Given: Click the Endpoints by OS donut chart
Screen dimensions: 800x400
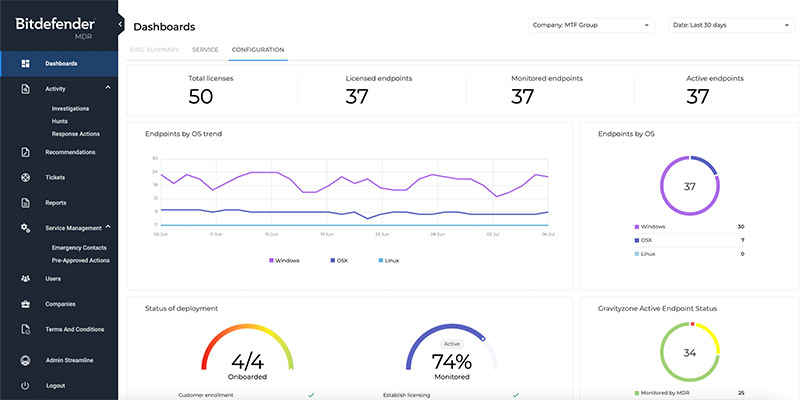Looking at the screenshot, I should [x=689, y=186].
